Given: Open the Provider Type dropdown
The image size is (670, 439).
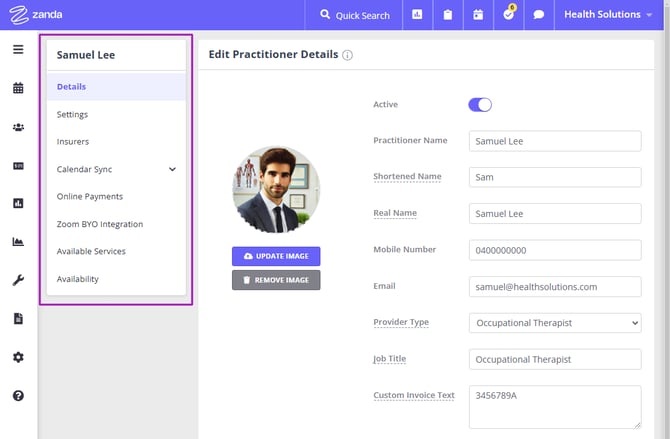Looking at the screenshot, I should 554,323.
